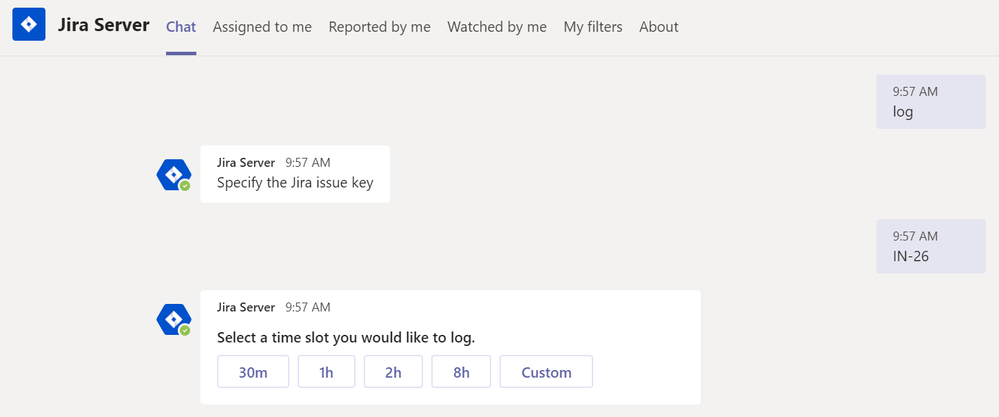Click the Jira Server sender name on time card
The image size is (999, 417).
point(246,307)
